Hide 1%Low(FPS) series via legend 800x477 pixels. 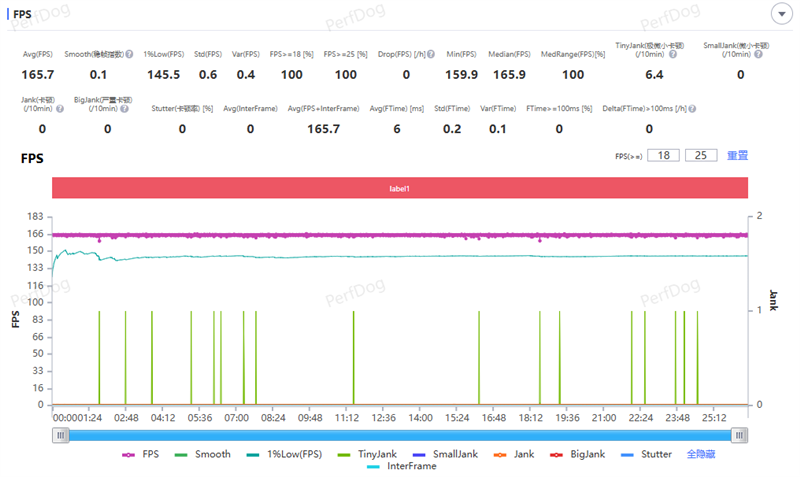click(284, 454)
